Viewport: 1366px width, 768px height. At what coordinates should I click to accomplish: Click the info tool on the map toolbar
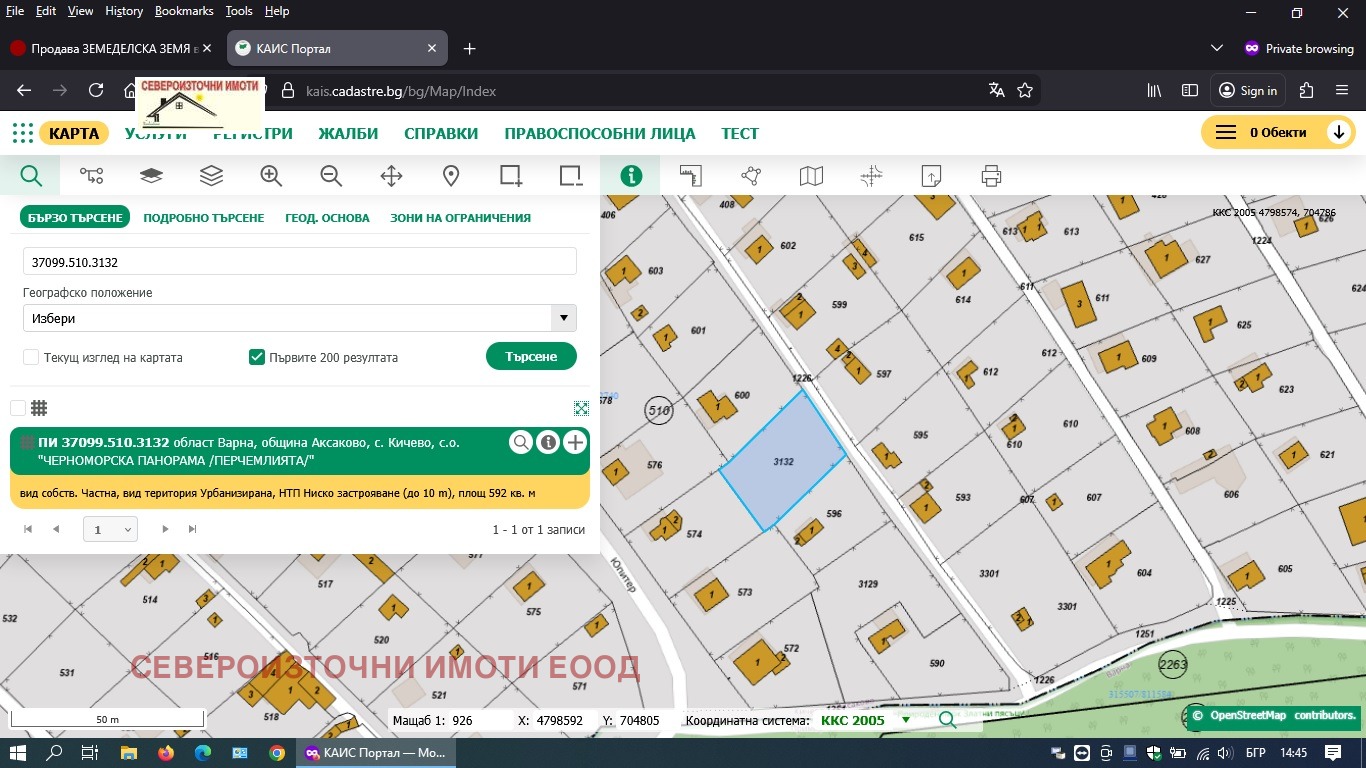click(x=631, y=175)
